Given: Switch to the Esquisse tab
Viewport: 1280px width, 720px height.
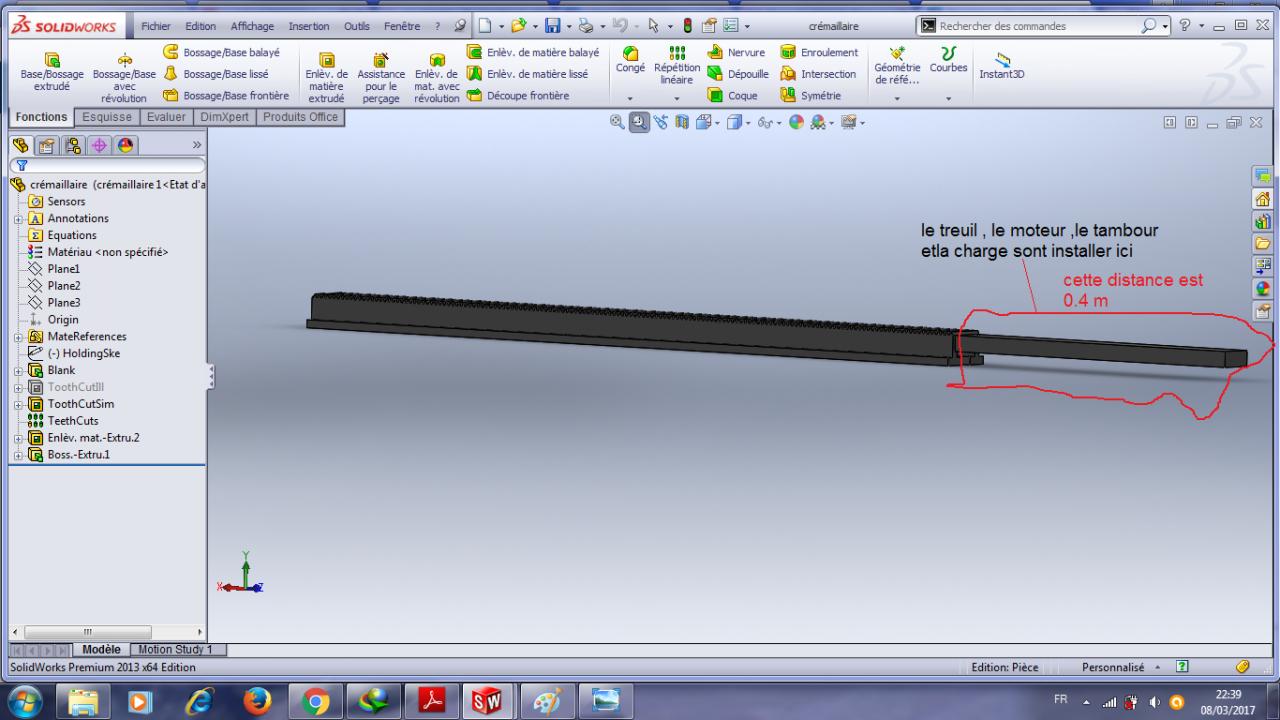Looking at the screenshot, I should (107, 117).
